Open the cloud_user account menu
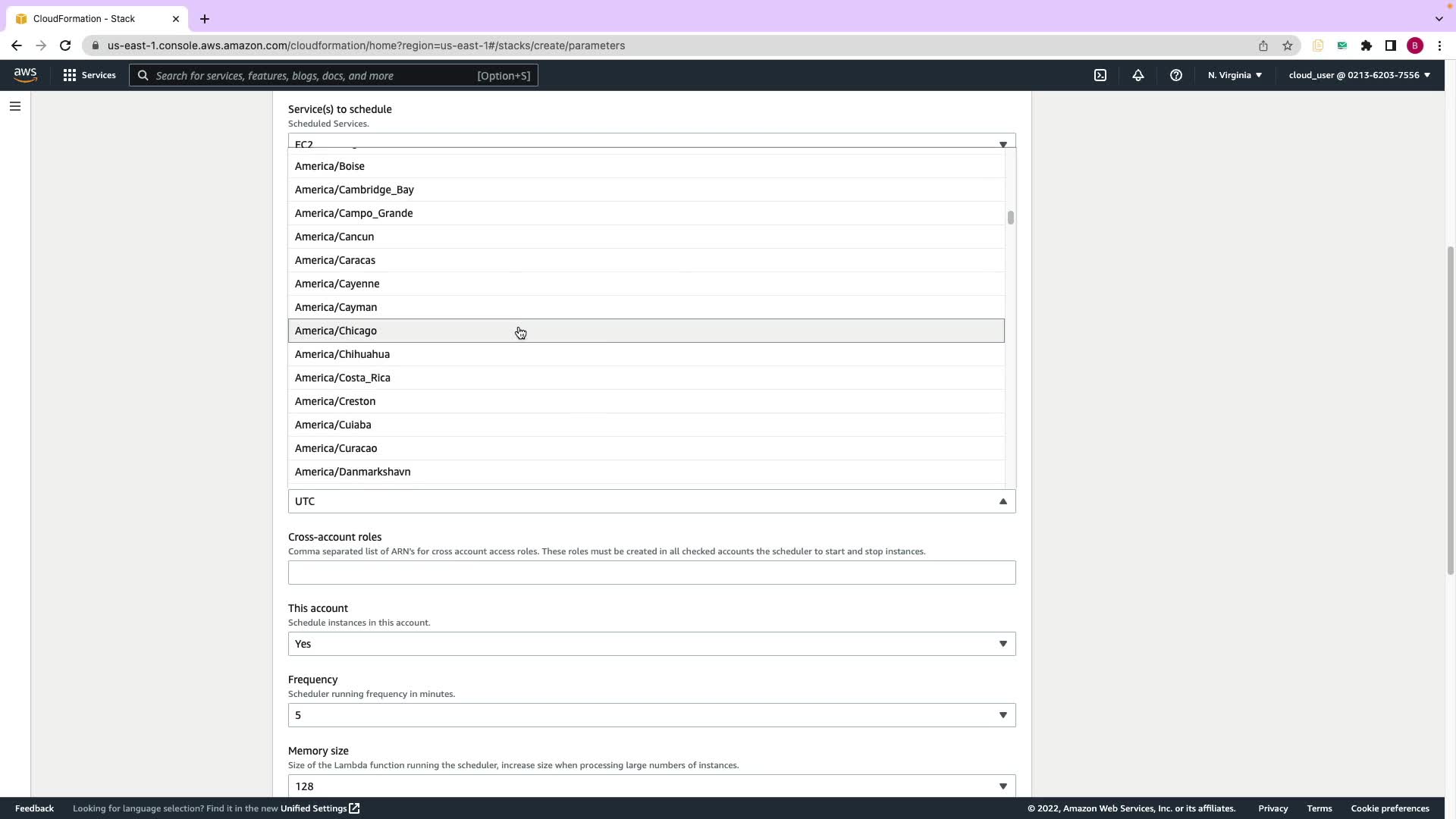The width and height of the screenshot is (1456, 819). pos(1359,75)
